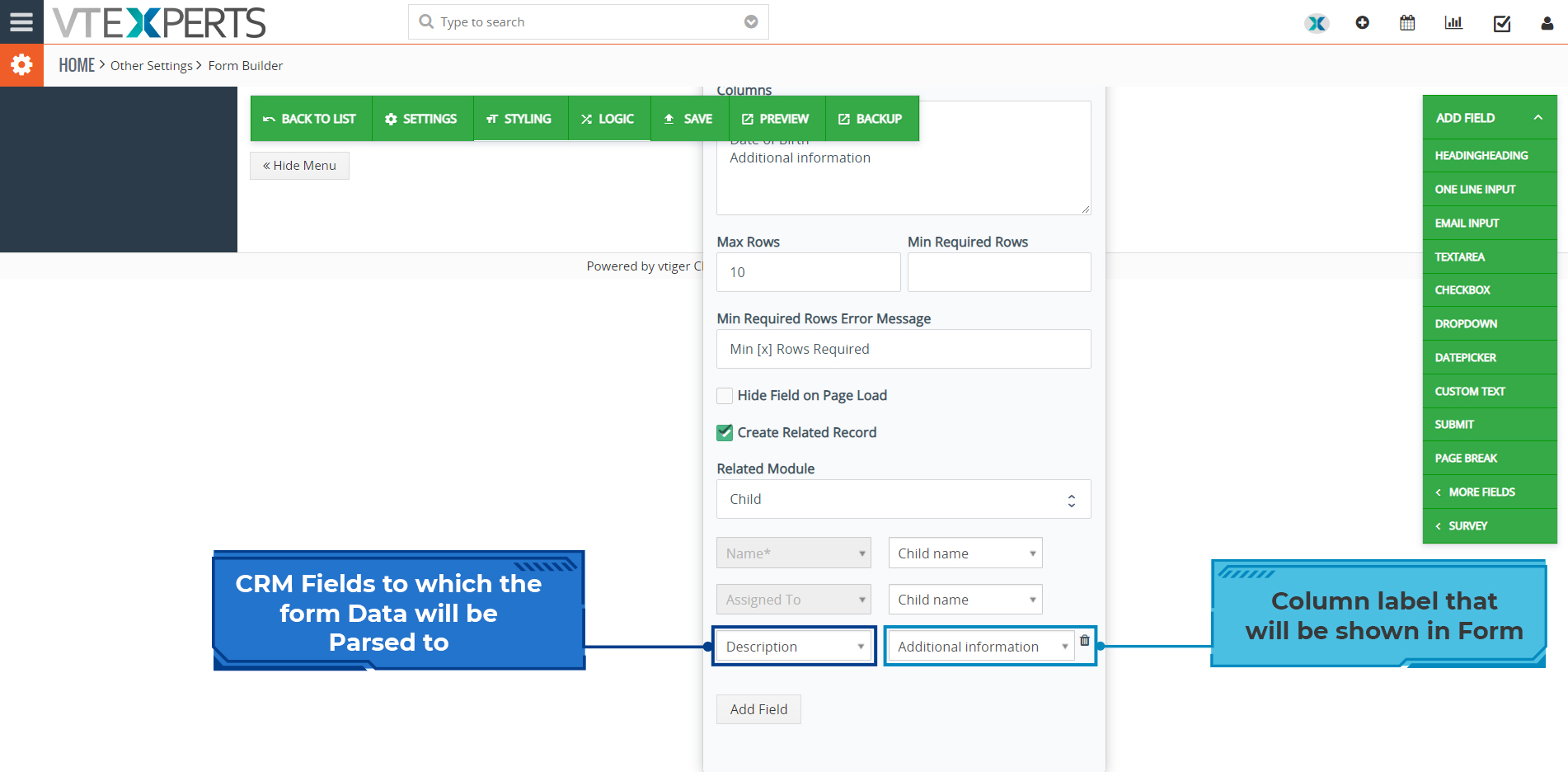Add a One Line Input field
Viewport: 1568px width, 772px height.
click(x=1490, y=189)
